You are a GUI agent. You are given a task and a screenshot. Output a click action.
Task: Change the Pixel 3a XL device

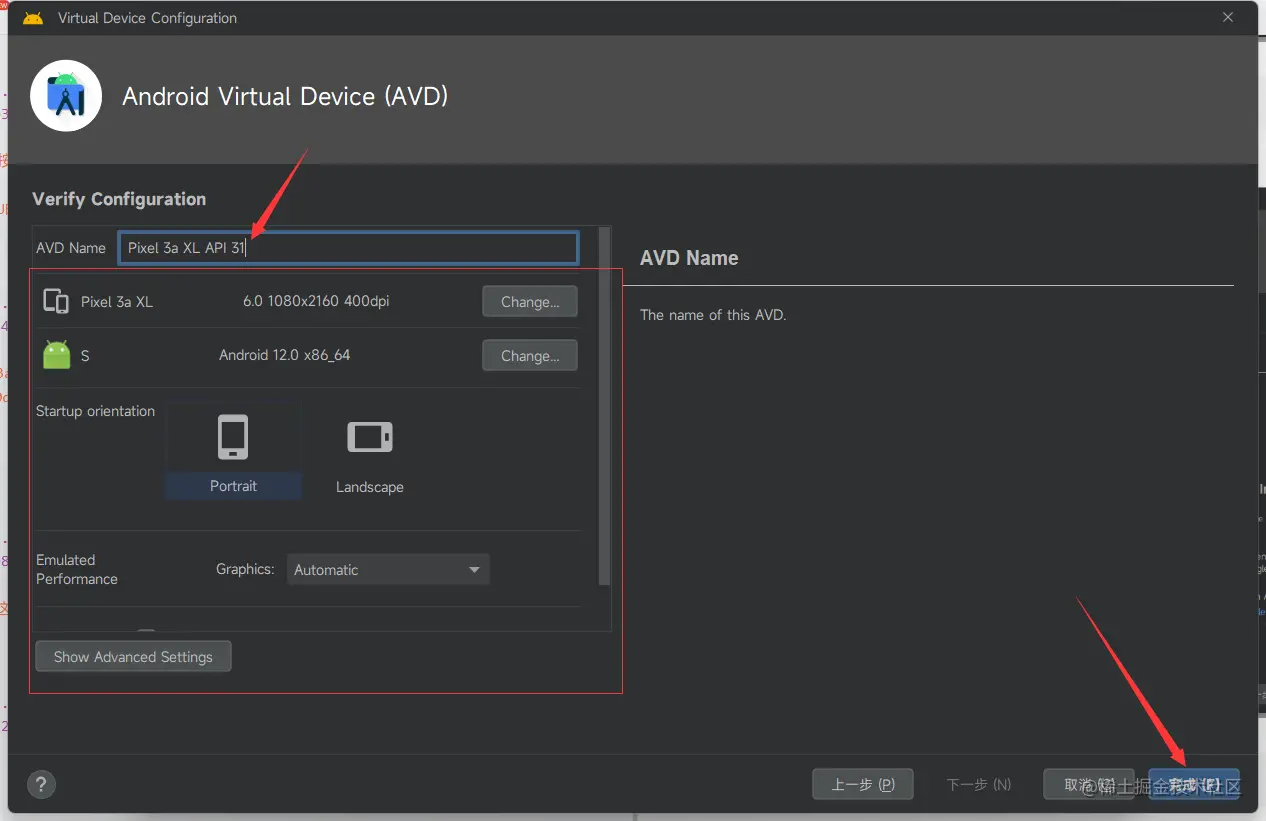point(530,302)
